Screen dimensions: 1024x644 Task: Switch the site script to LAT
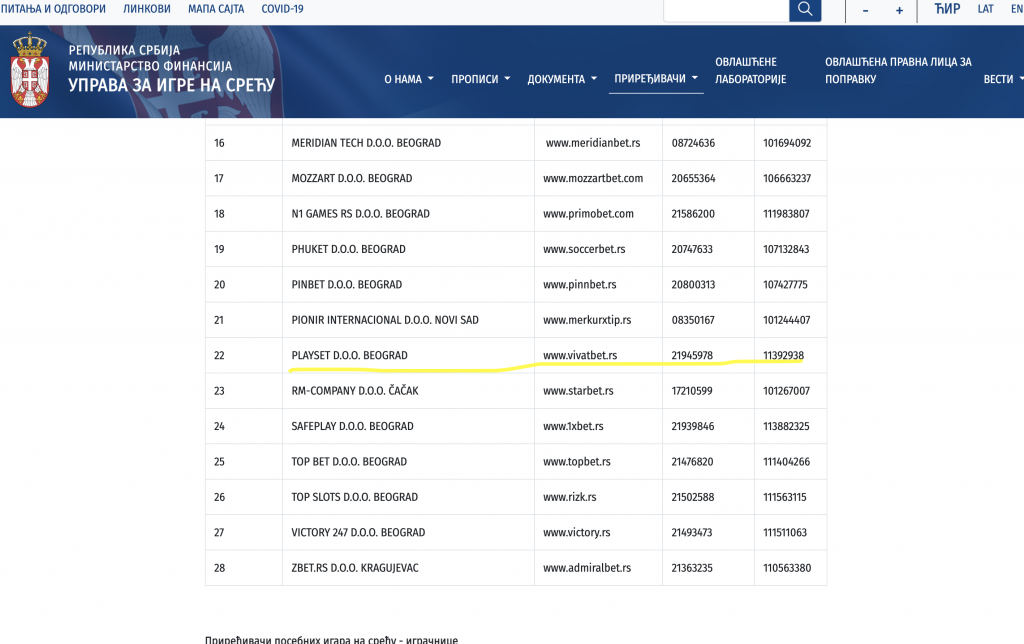(x=985, y=8)
